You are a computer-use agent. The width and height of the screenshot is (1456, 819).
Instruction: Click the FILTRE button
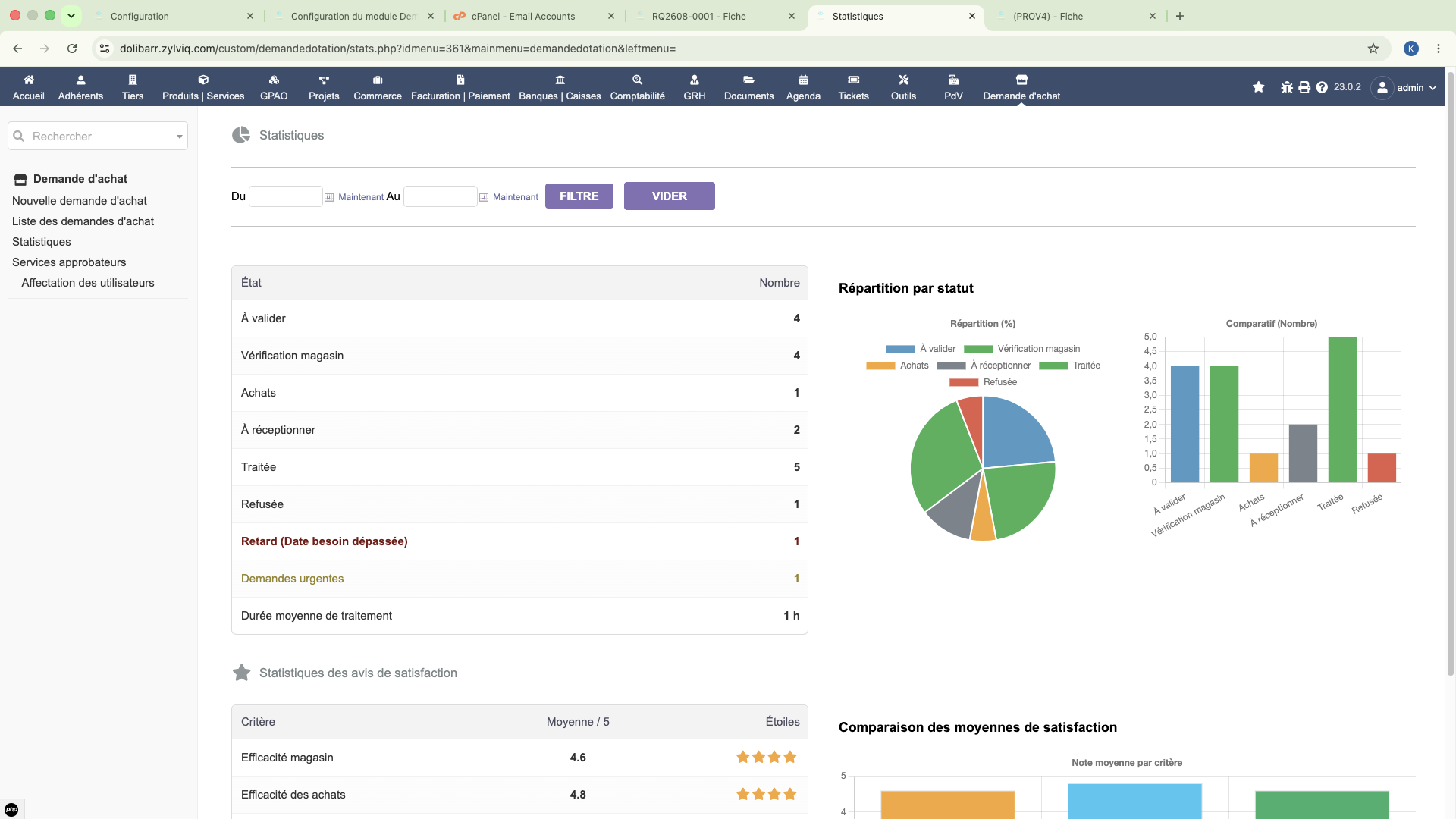pyautogui.click(x=579, y=196)
